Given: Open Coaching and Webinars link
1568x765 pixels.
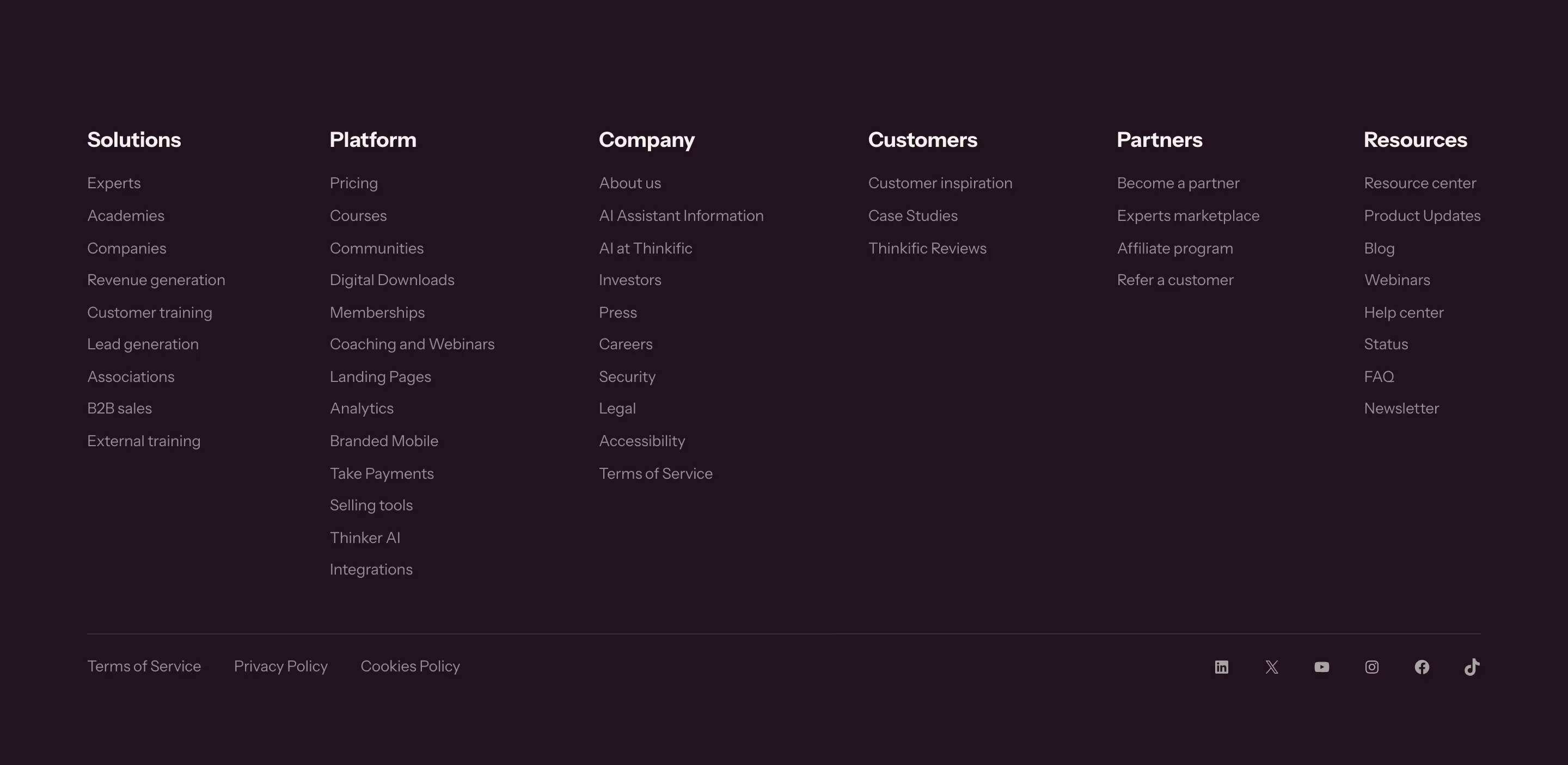Looking at the screenshot, I should tap(412, 344).
